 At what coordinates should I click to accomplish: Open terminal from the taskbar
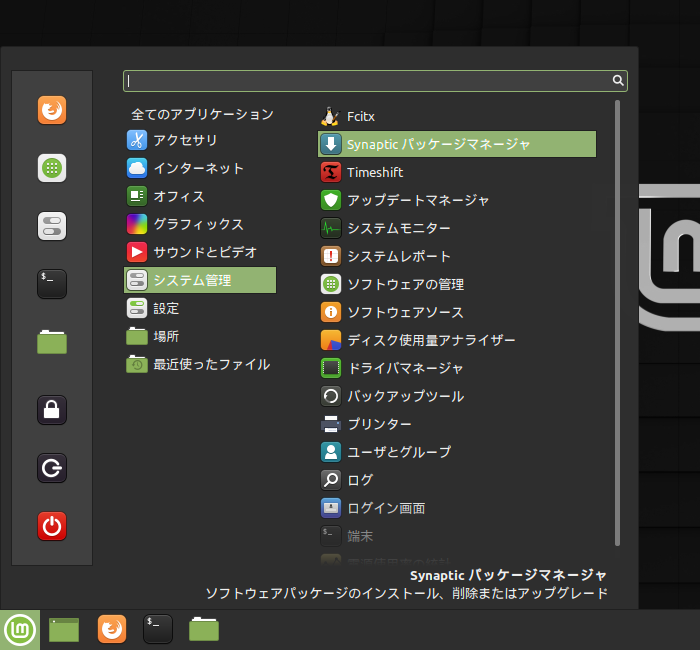click(158, 629)
